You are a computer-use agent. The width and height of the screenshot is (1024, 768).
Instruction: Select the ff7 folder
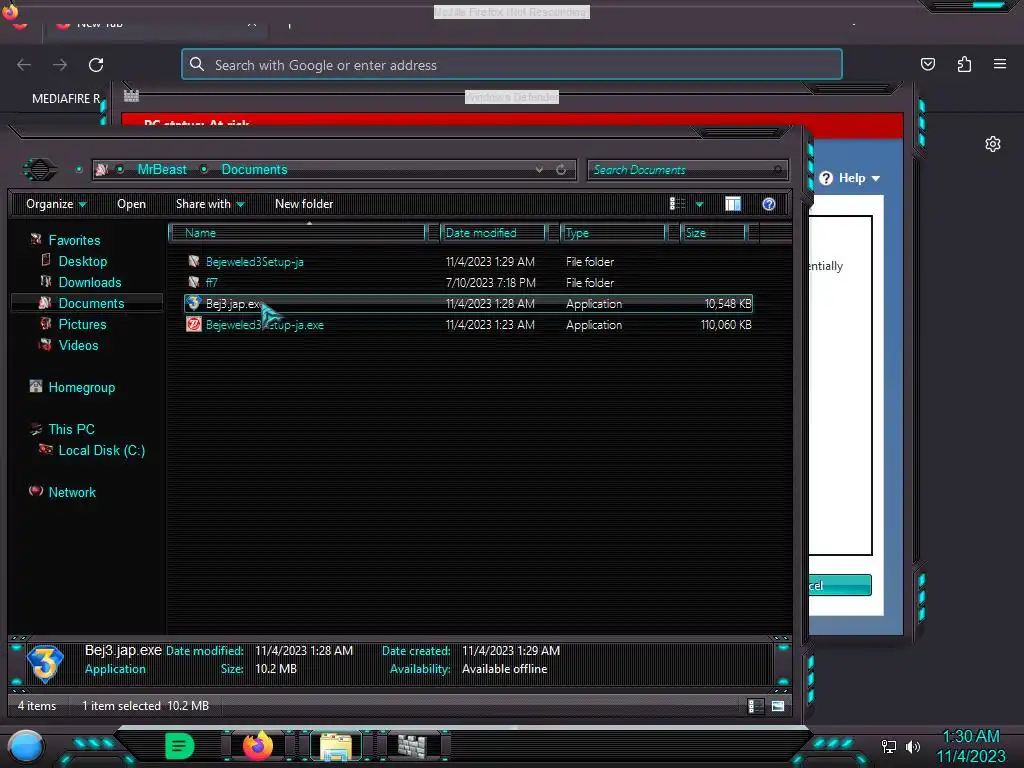(x=212, y=283)
